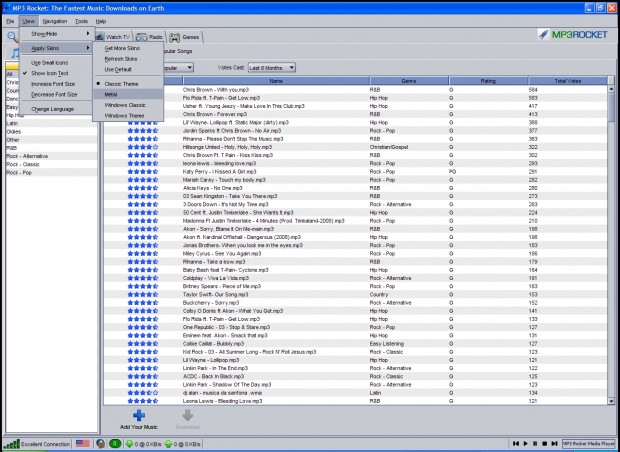Select the Windows Theme skin
The image size is (620, 452).
point(124,116)
